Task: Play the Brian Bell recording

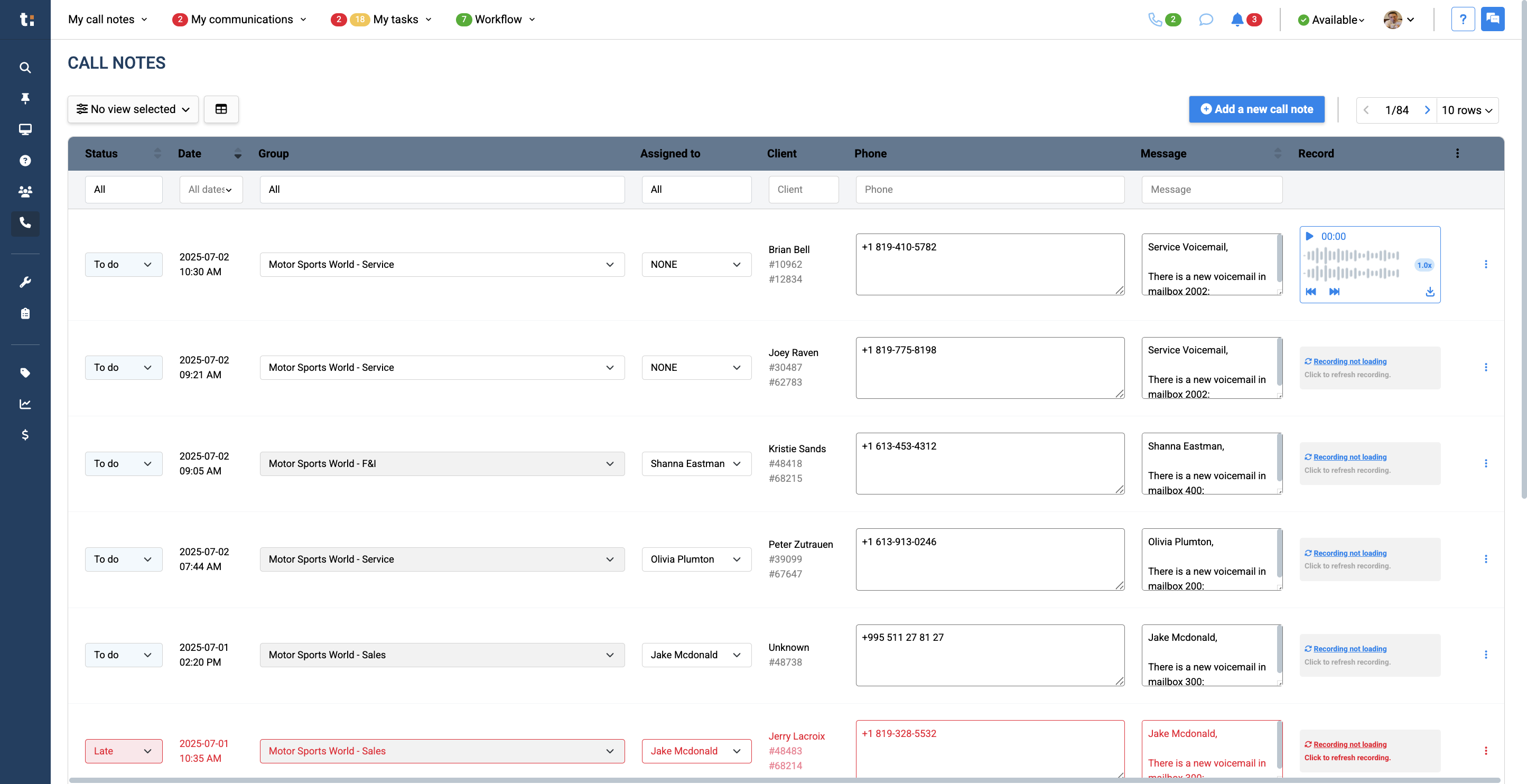Action: (x=1310, y=236)
